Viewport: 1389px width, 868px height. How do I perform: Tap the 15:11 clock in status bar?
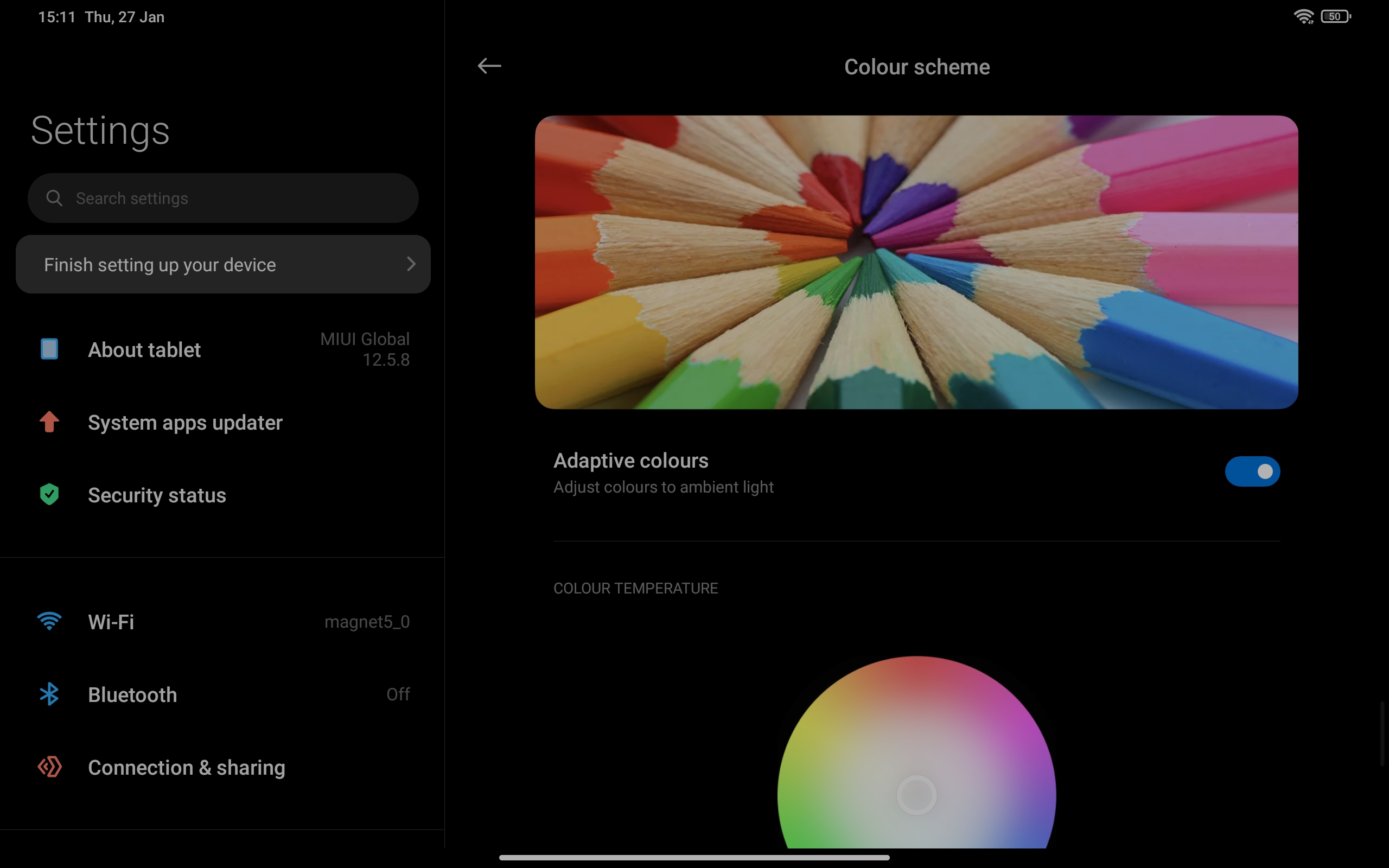(57, 17)
